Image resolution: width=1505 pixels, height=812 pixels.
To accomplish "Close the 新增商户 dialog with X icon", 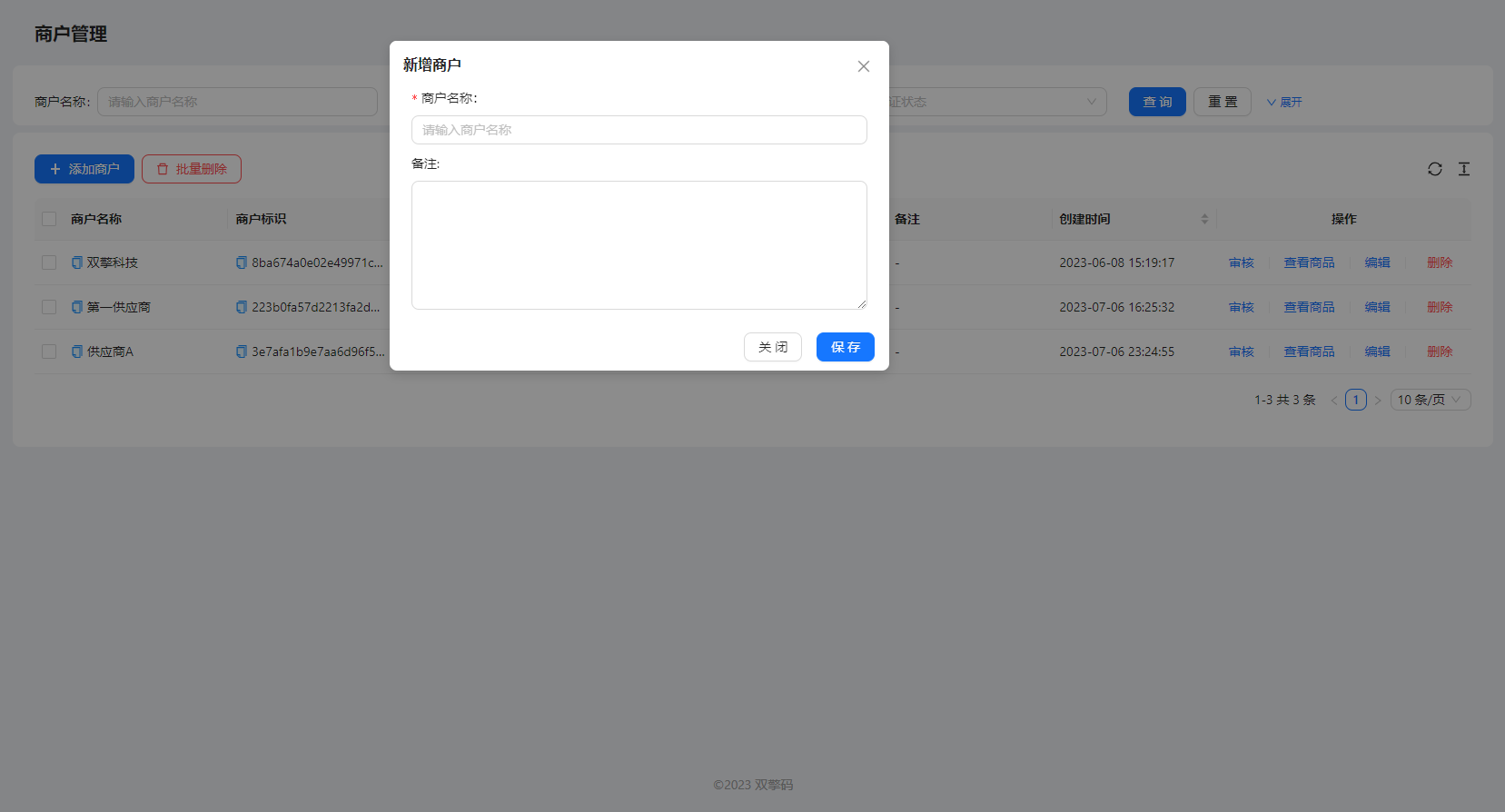I will click(864, 66).
